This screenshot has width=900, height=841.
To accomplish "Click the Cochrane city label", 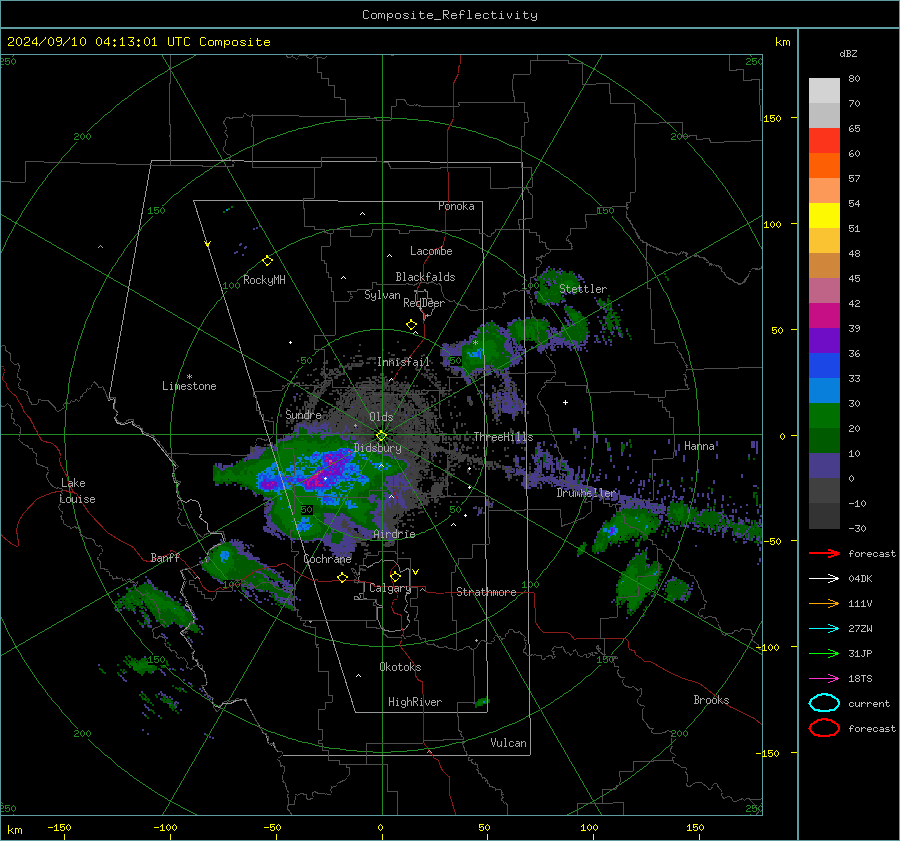I will point(327,559).
